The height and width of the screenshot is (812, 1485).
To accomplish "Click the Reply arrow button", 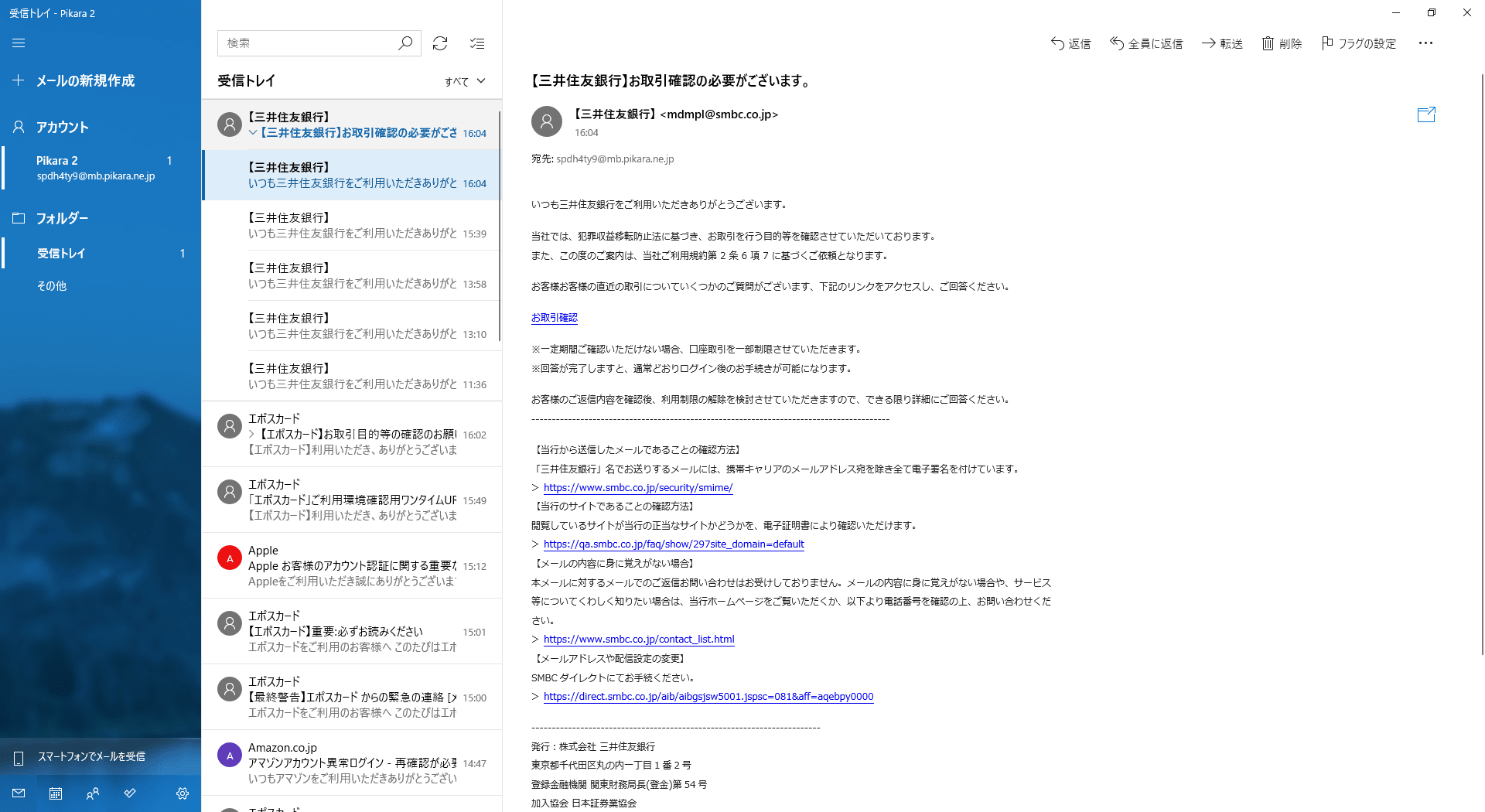I will [1070, 43].
